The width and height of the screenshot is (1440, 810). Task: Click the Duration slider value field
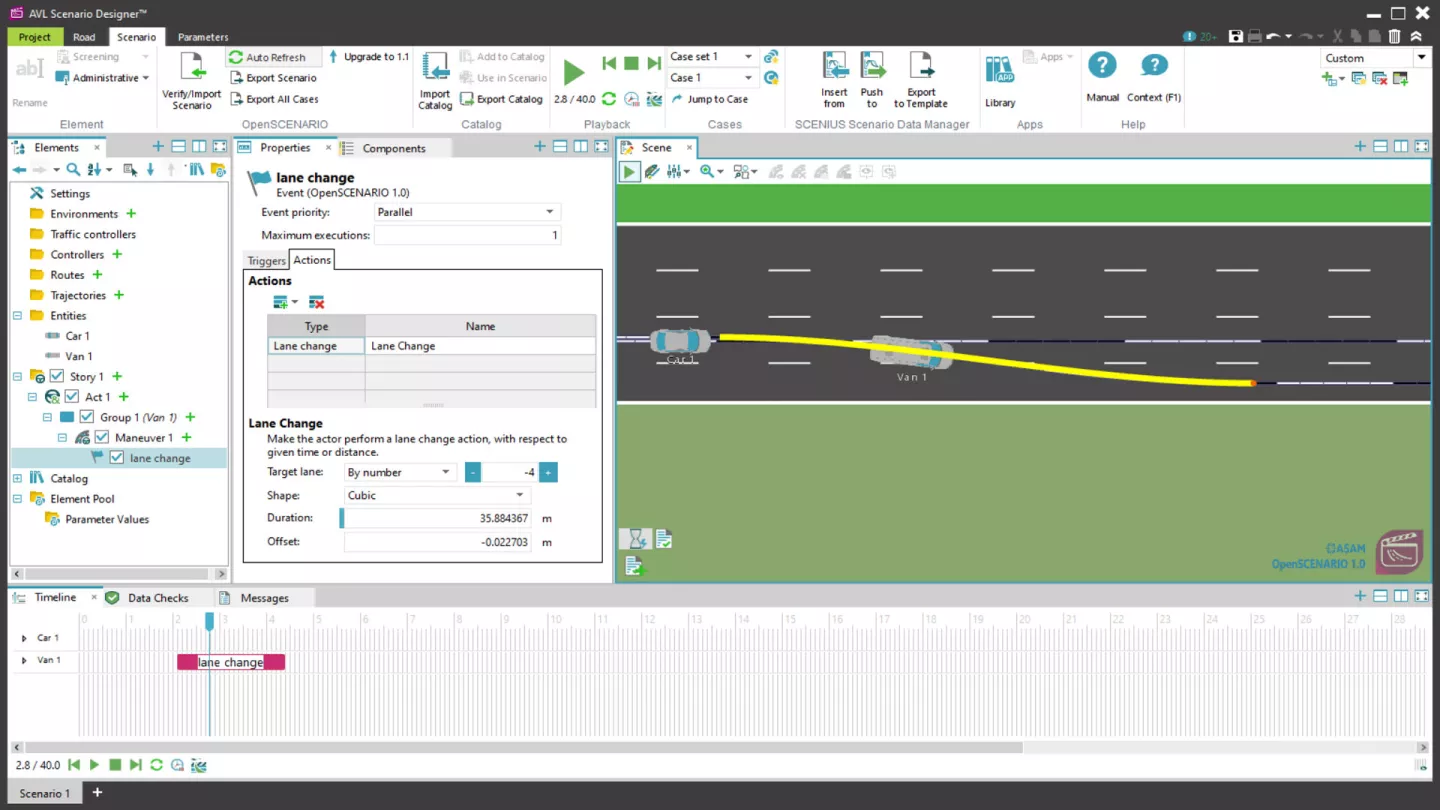[436, 518]
